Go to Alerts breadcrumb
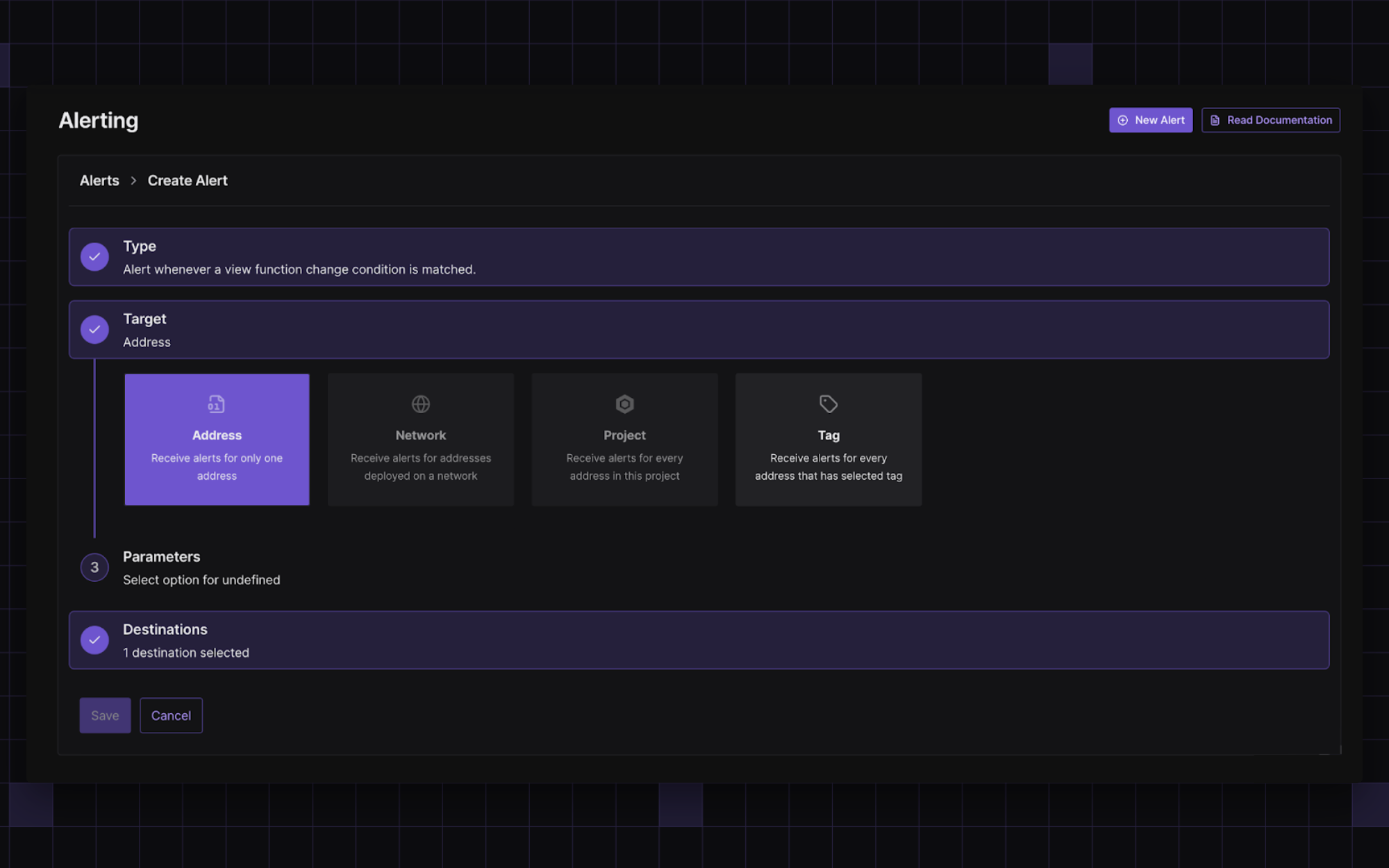 [x=99, y=181]
